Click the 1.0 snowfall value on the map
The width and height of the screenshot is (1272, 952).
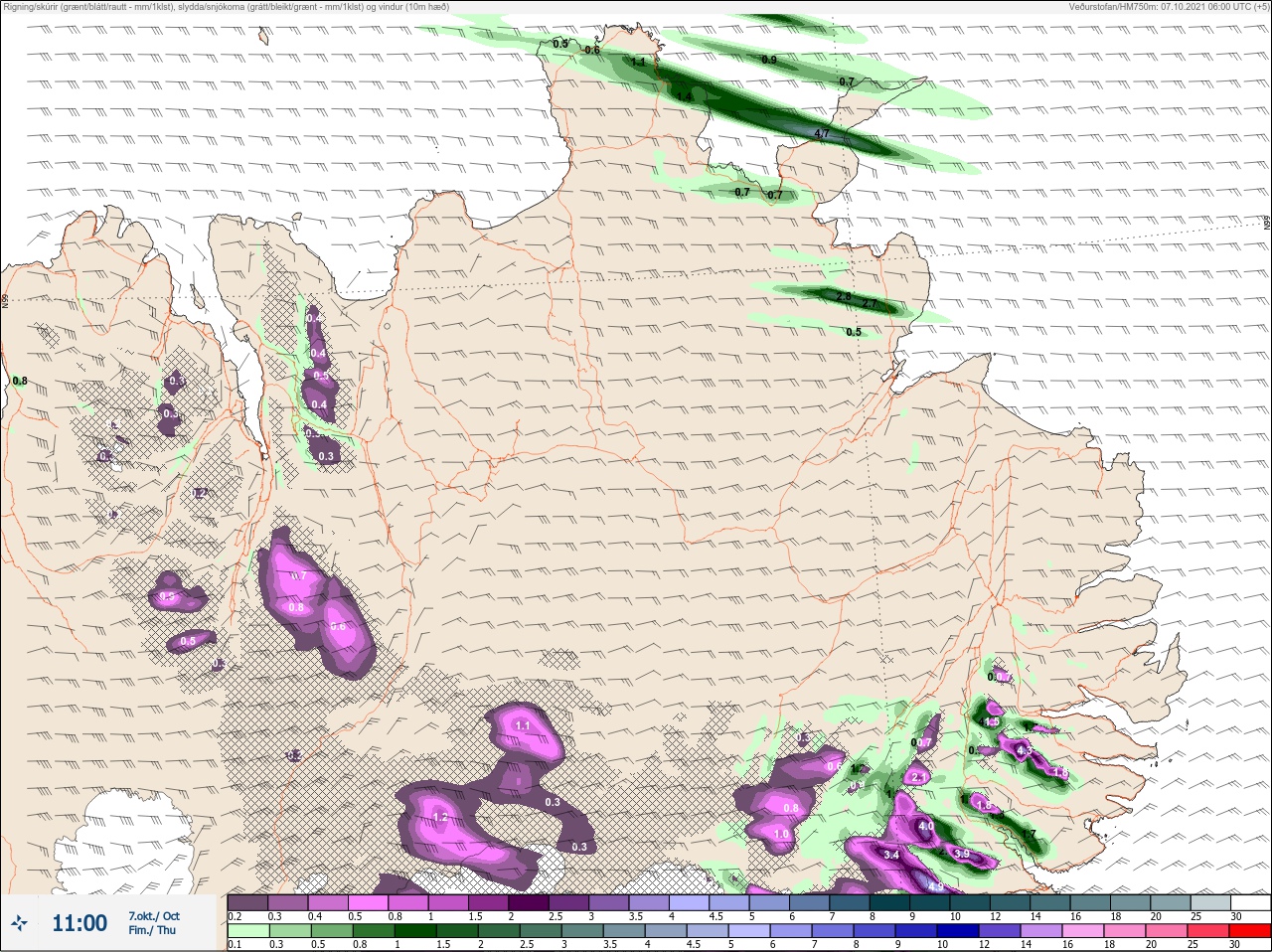coord(781,835)
